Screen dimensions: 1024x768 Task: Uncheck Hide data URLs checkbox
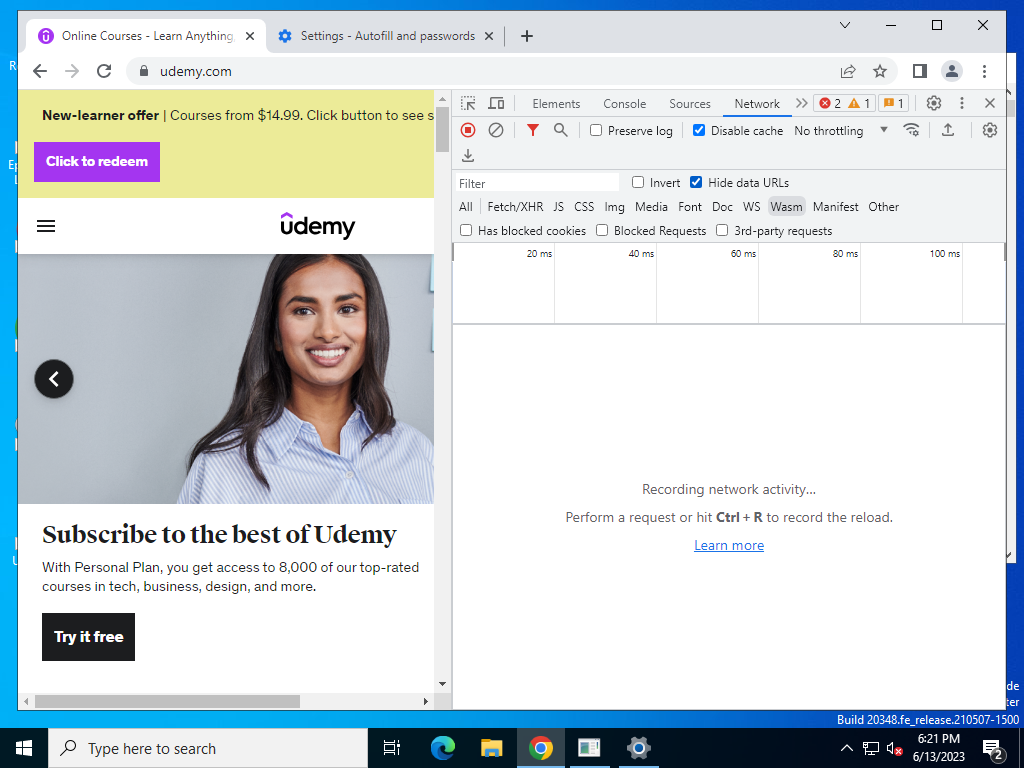coord(696,182)
